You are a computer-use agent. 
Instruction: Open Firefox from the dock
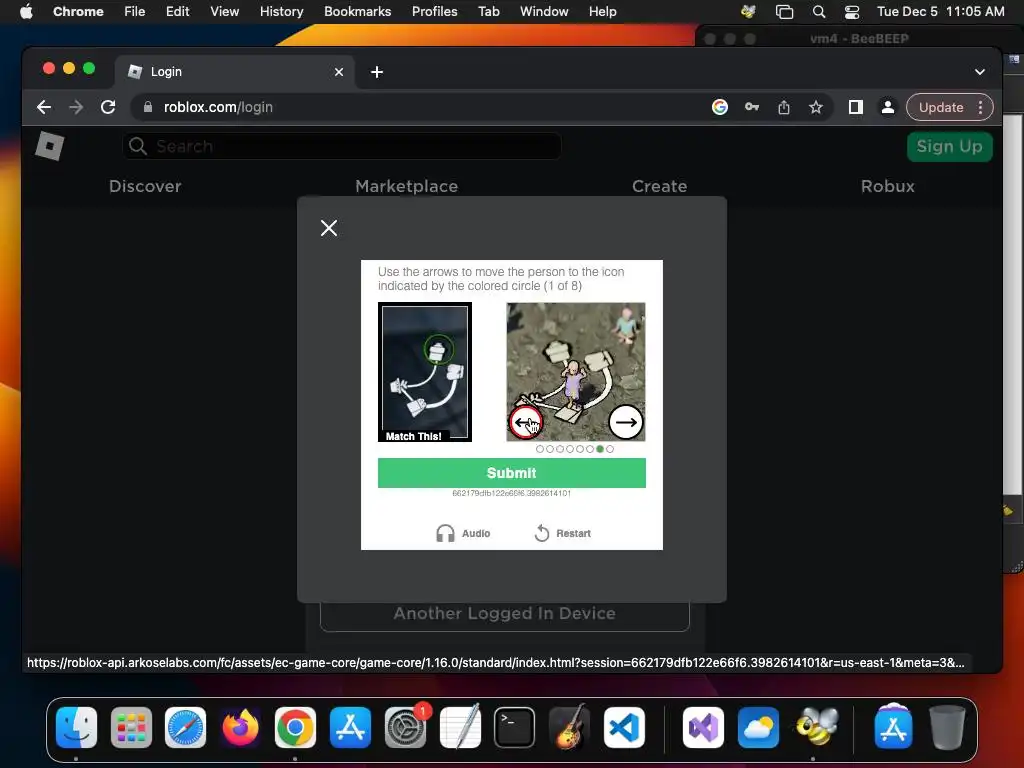[x=240, y=728]
